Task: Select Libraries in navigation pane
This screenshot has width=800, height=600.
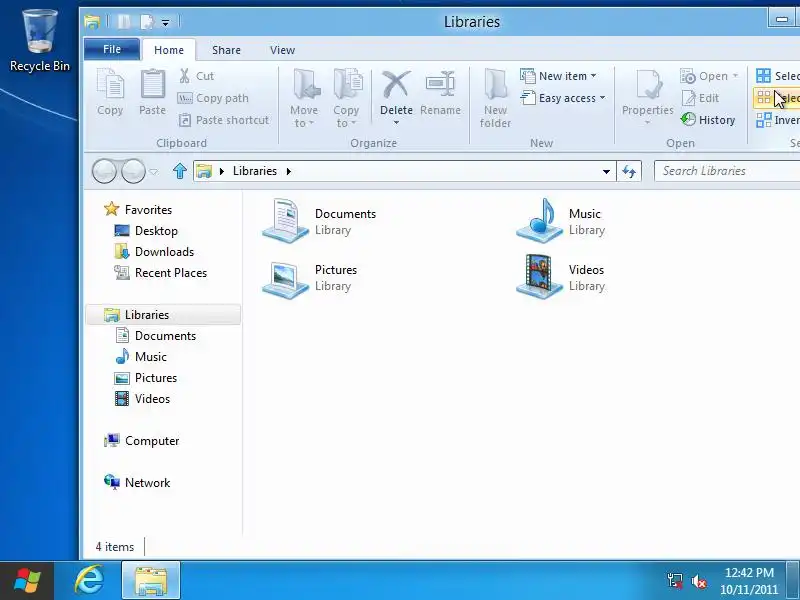Action: click(x=163, y=315)
